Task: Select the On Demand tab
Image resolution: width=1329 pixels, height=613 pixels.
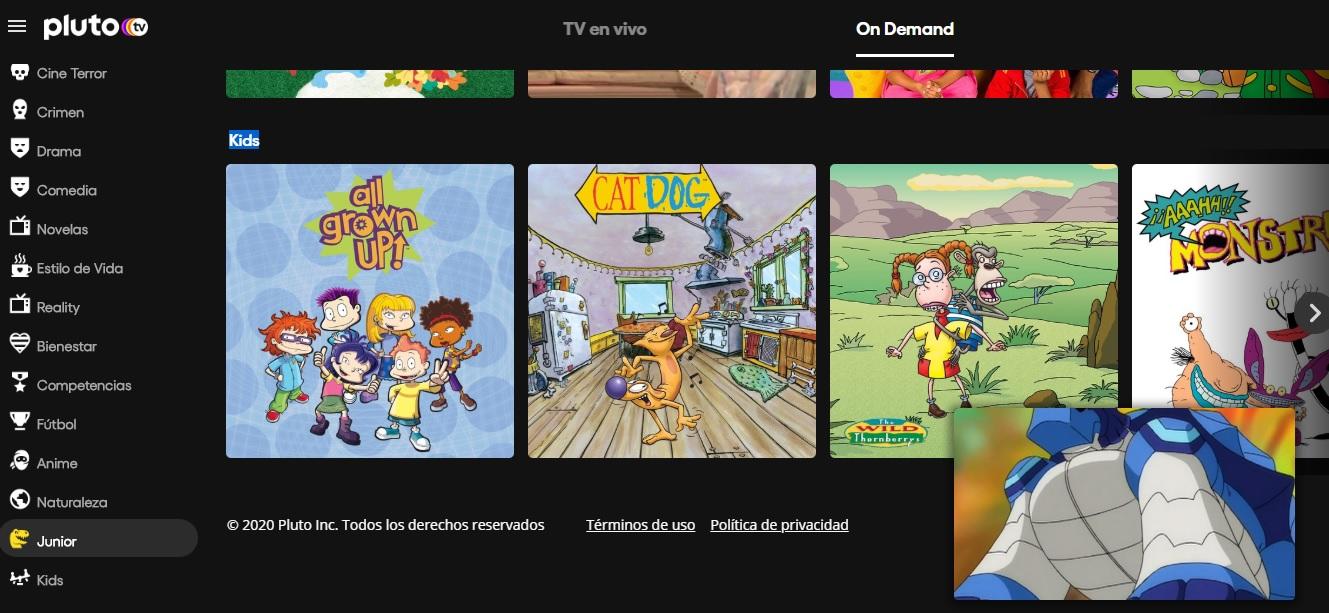Action: point(905,29)
